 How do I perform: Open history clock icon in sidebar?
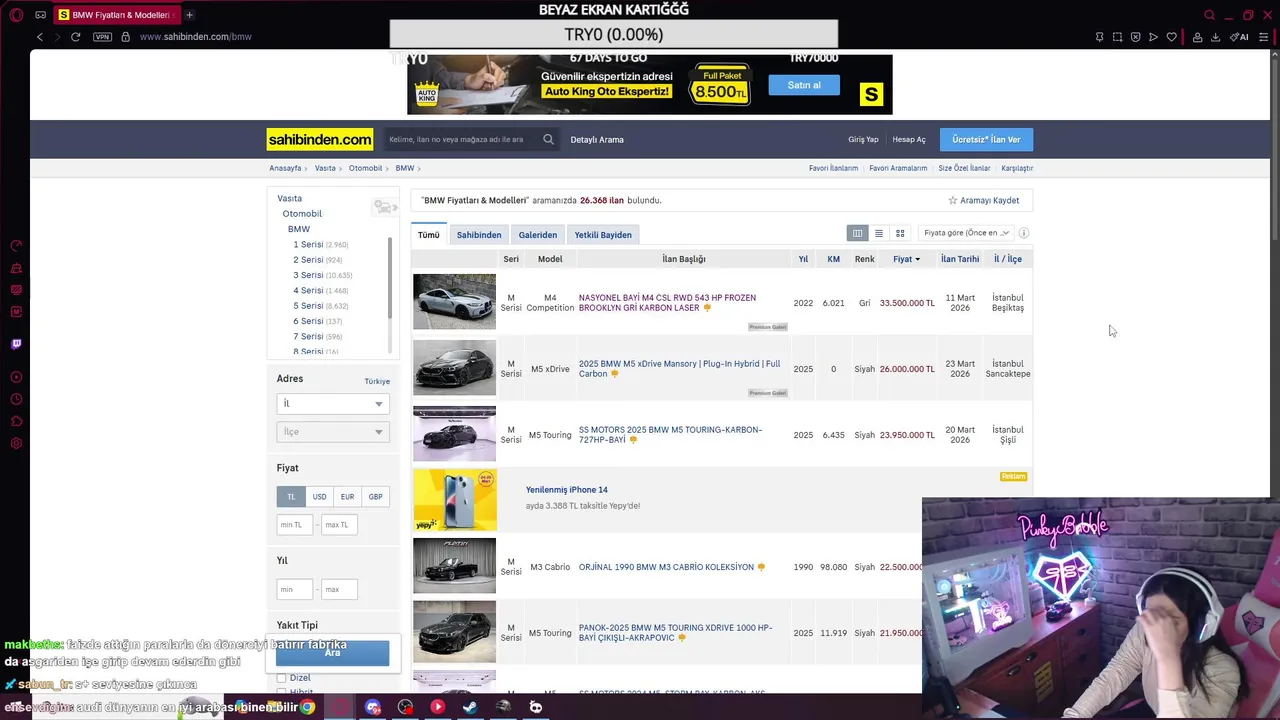tap(16, 399)
